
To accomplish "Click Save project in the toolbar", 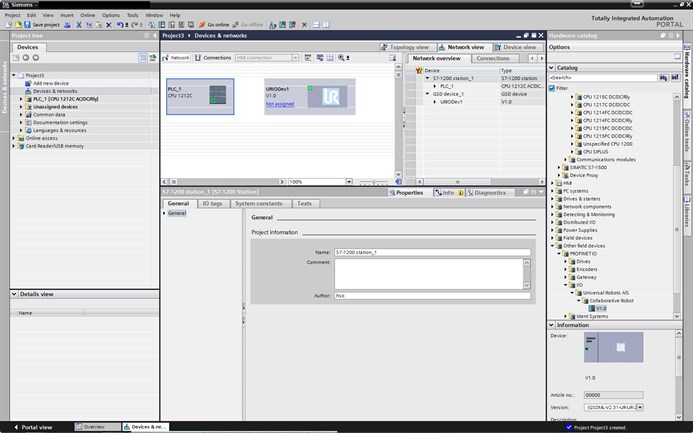I will (42, 25).
